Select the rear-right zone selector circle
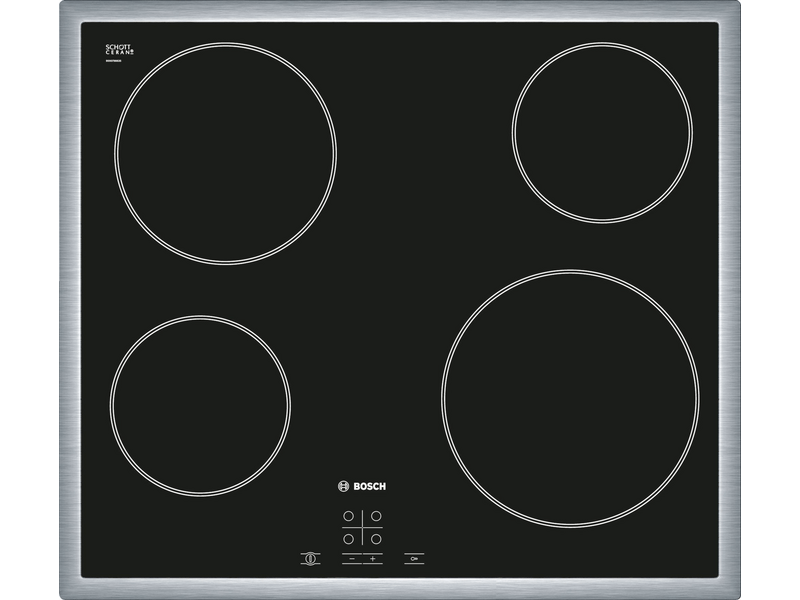This screenshot has width=800, height=600. pyautogui.click(x=374, y=517)
